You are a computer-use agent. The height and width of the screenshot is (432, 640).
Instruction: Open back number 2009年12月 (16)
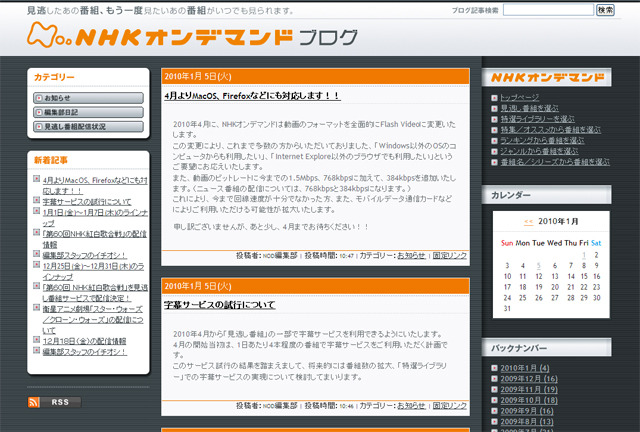coord(529,379)
